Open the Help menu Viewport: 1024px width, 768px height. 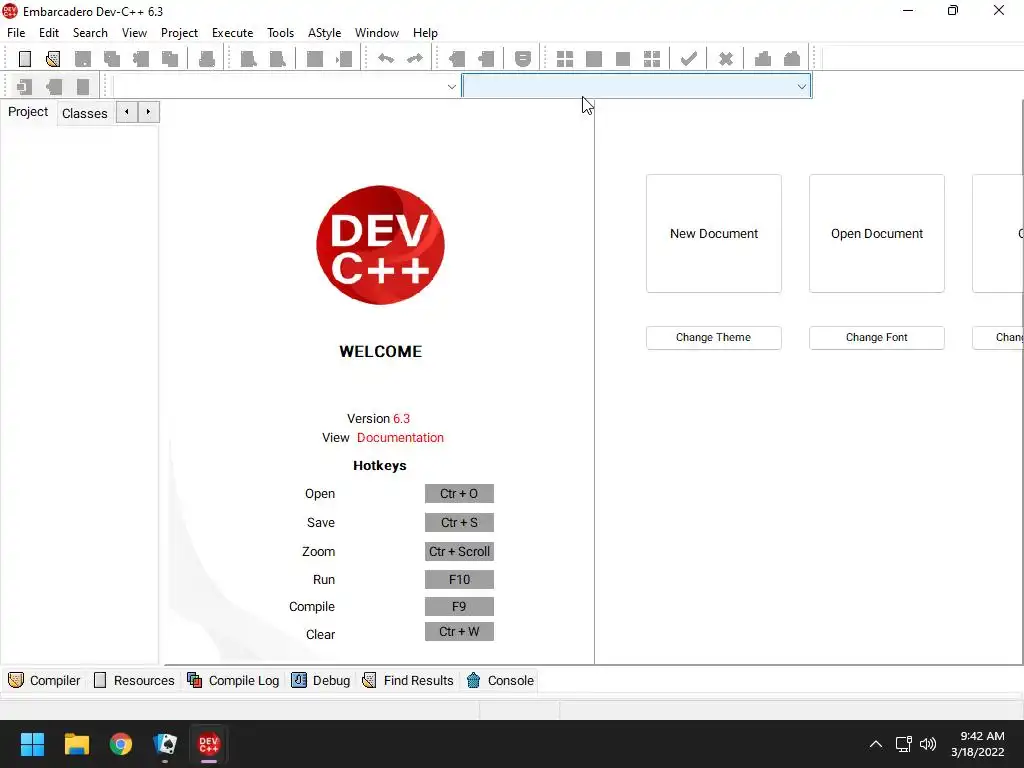click(x=425, y=33)
